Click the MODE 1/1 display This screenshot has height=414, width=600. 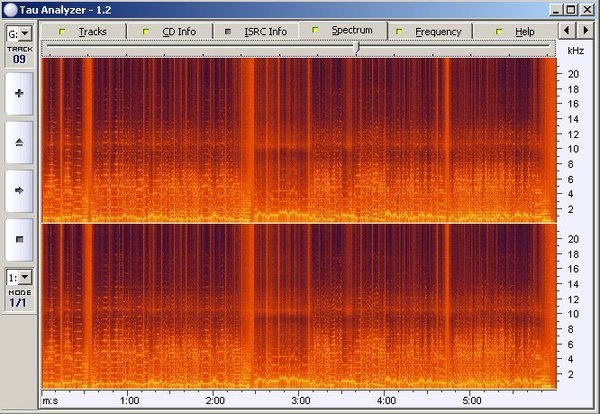18,303
